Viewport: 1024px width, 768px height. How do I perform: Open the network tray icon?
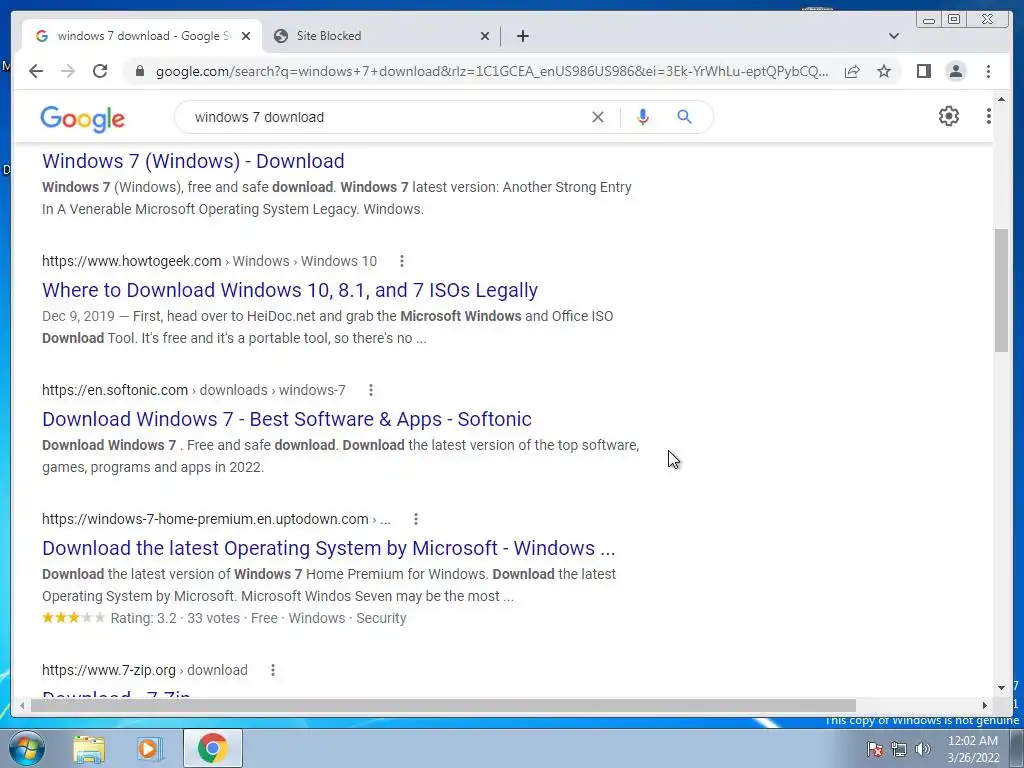click(x=899, y=749)
